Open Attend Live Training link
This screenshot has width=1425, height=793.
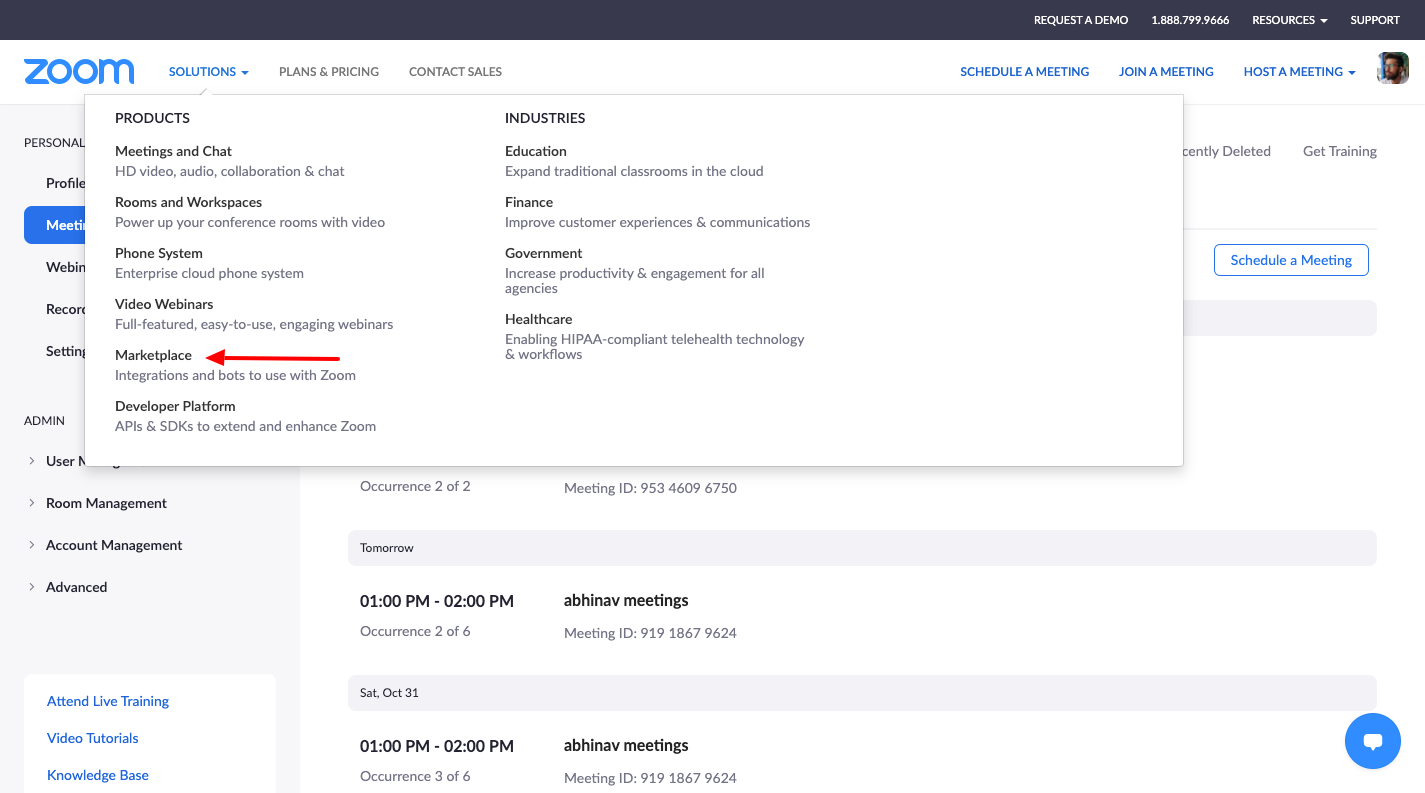coord(108,701)
